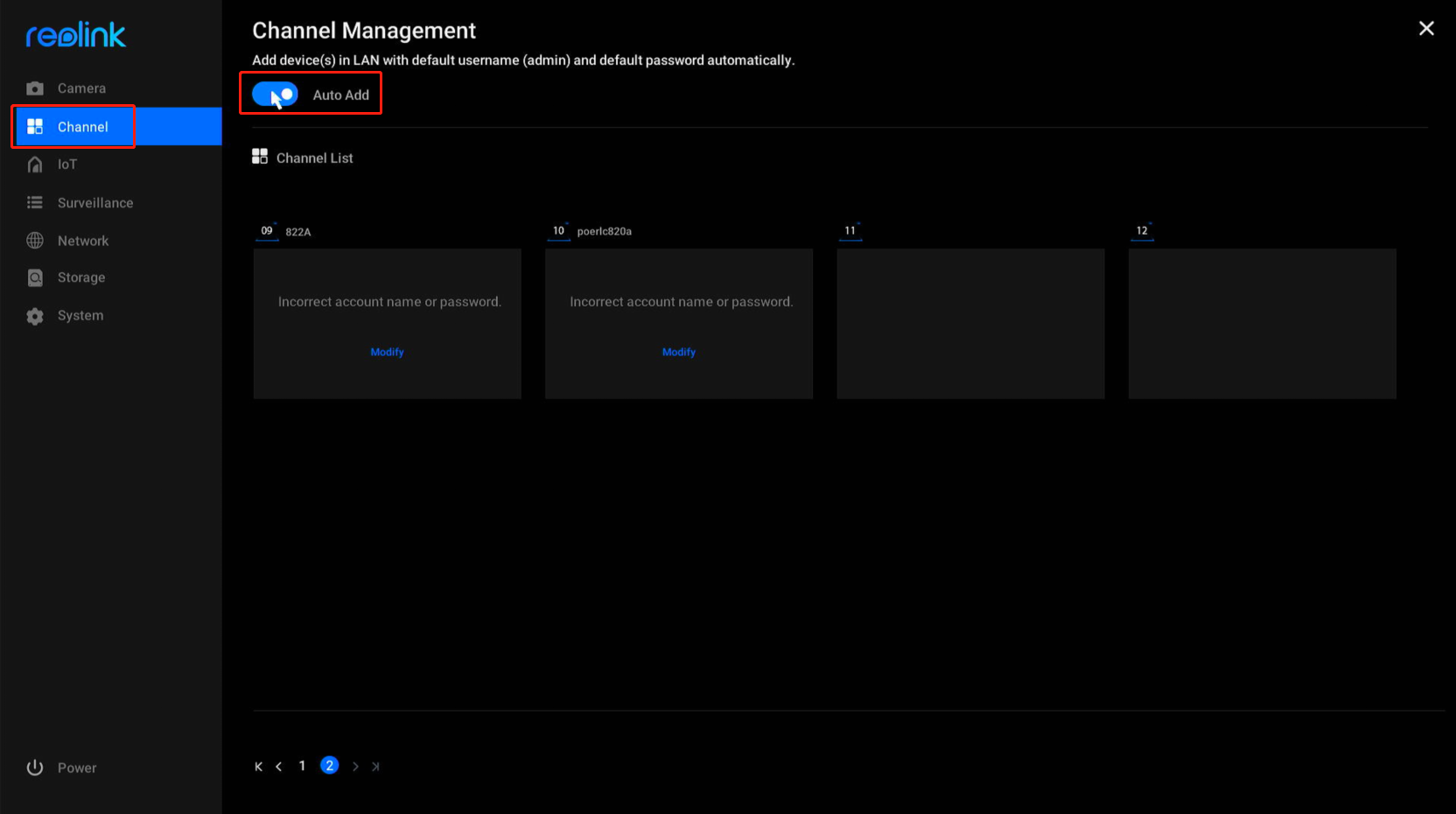The height and width of the screenshot is (814, 1456).
Task: Click the channel number 10 label
Action: (558, 231)
